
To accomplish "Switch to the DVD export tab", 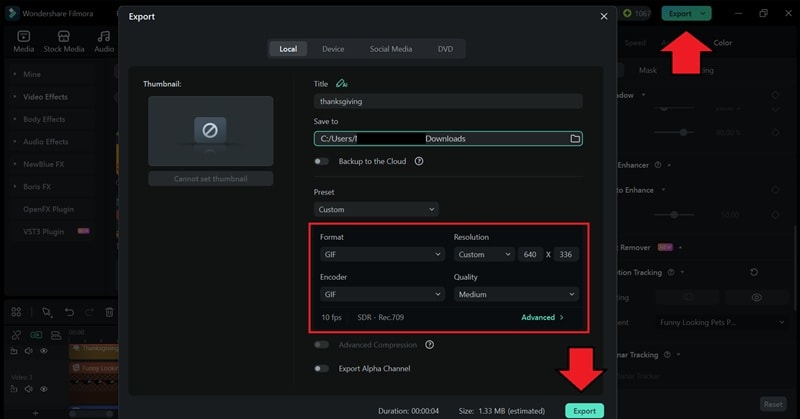I will (445, 49).
